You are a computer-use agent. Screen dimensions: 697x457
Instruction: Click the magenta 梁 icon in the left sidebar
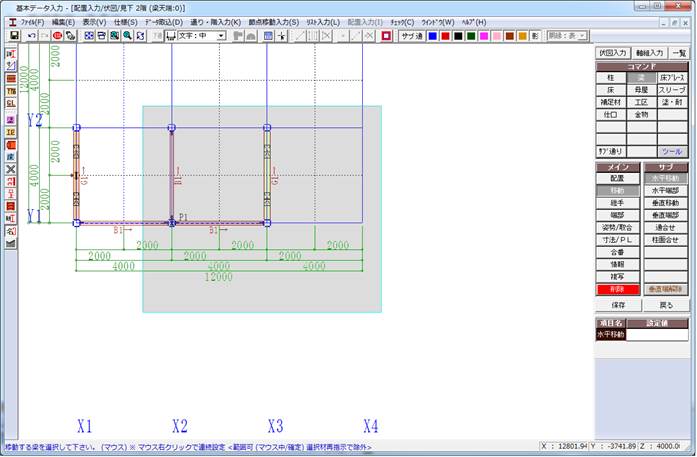pos(11,120)
